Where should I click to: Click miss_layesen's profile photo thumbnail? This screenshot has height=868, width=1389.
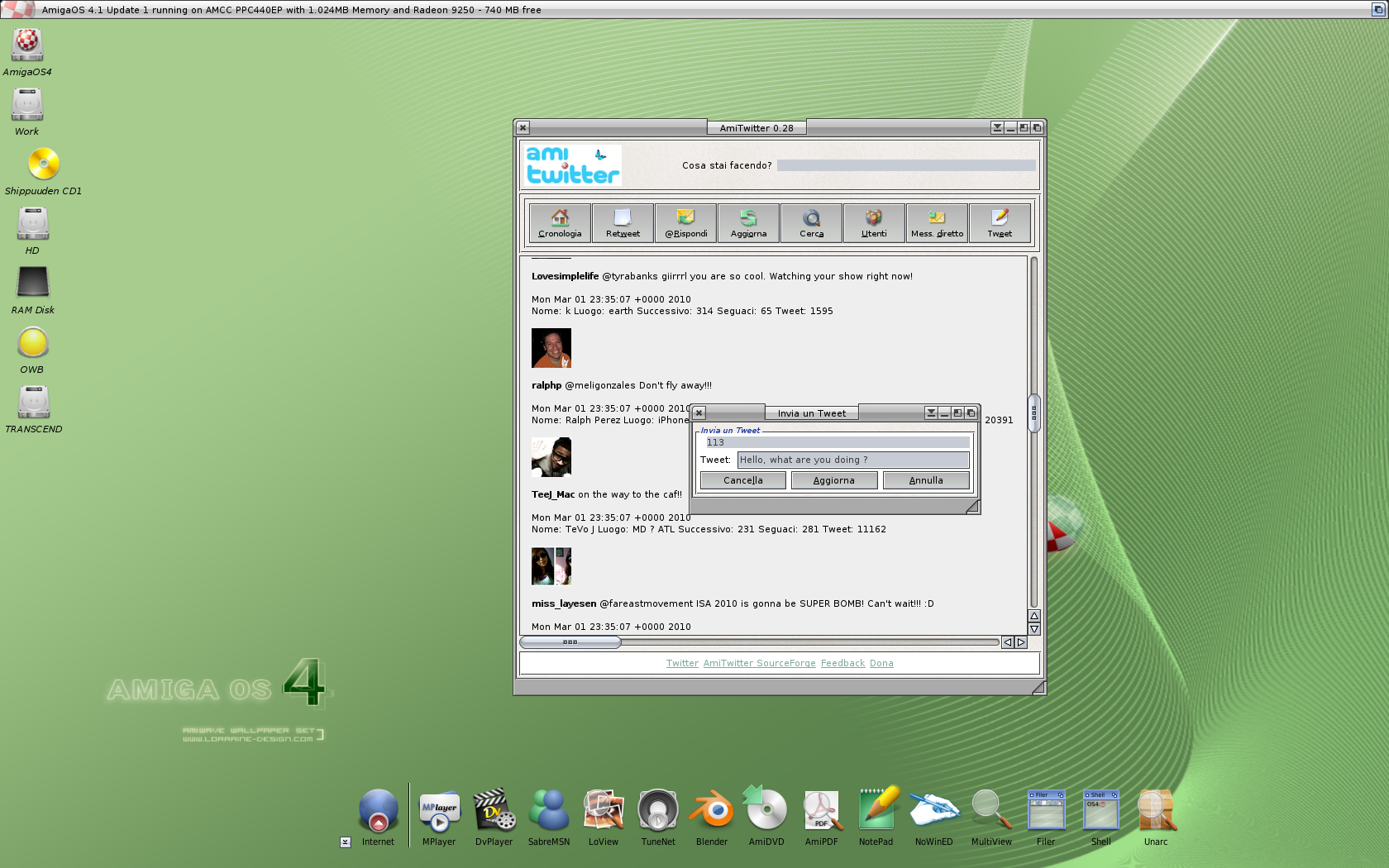551,566
